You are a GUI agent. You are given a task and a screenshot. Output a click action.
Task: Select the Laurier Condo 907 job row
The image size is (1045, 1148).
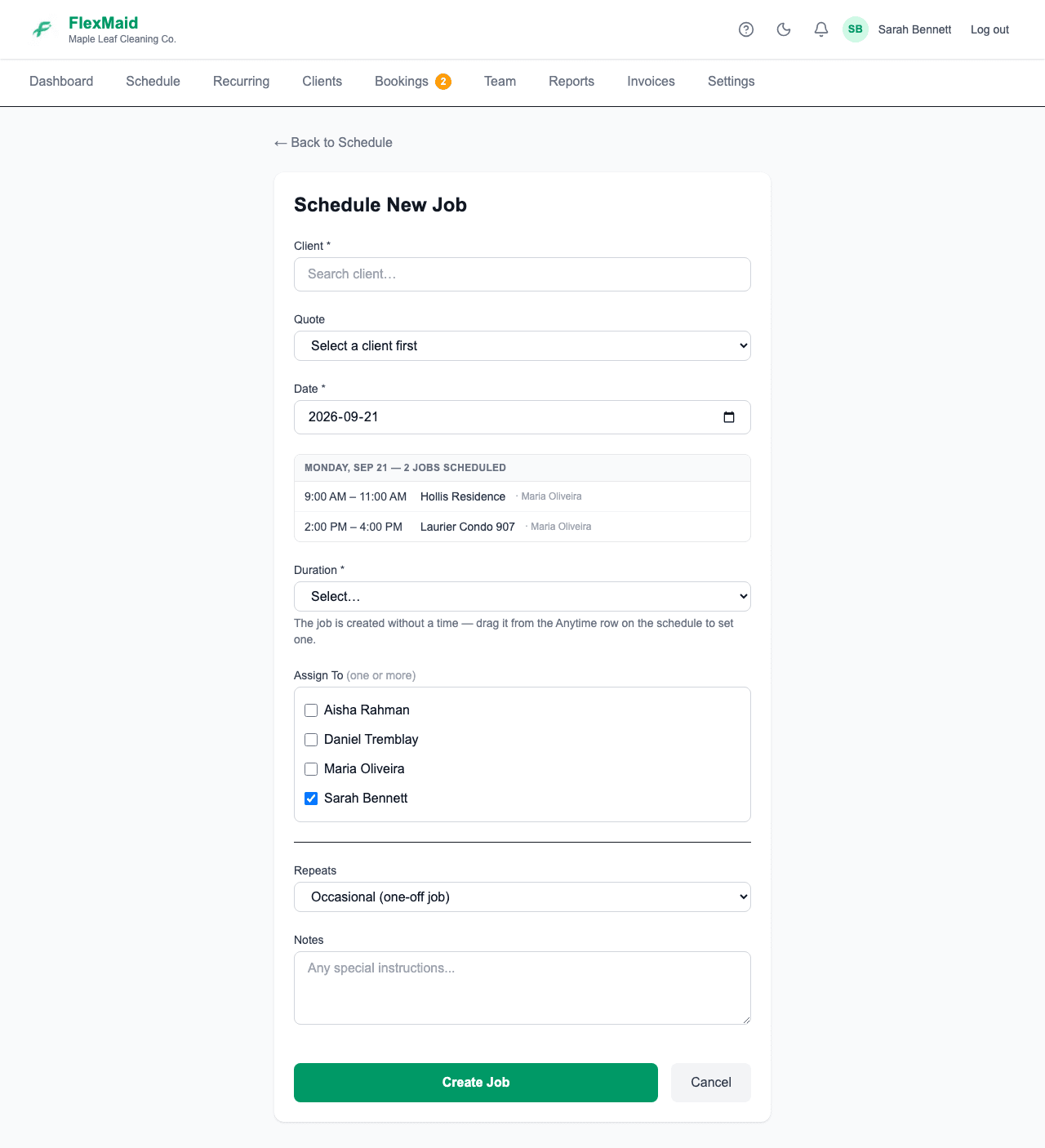tap(522, 527)
